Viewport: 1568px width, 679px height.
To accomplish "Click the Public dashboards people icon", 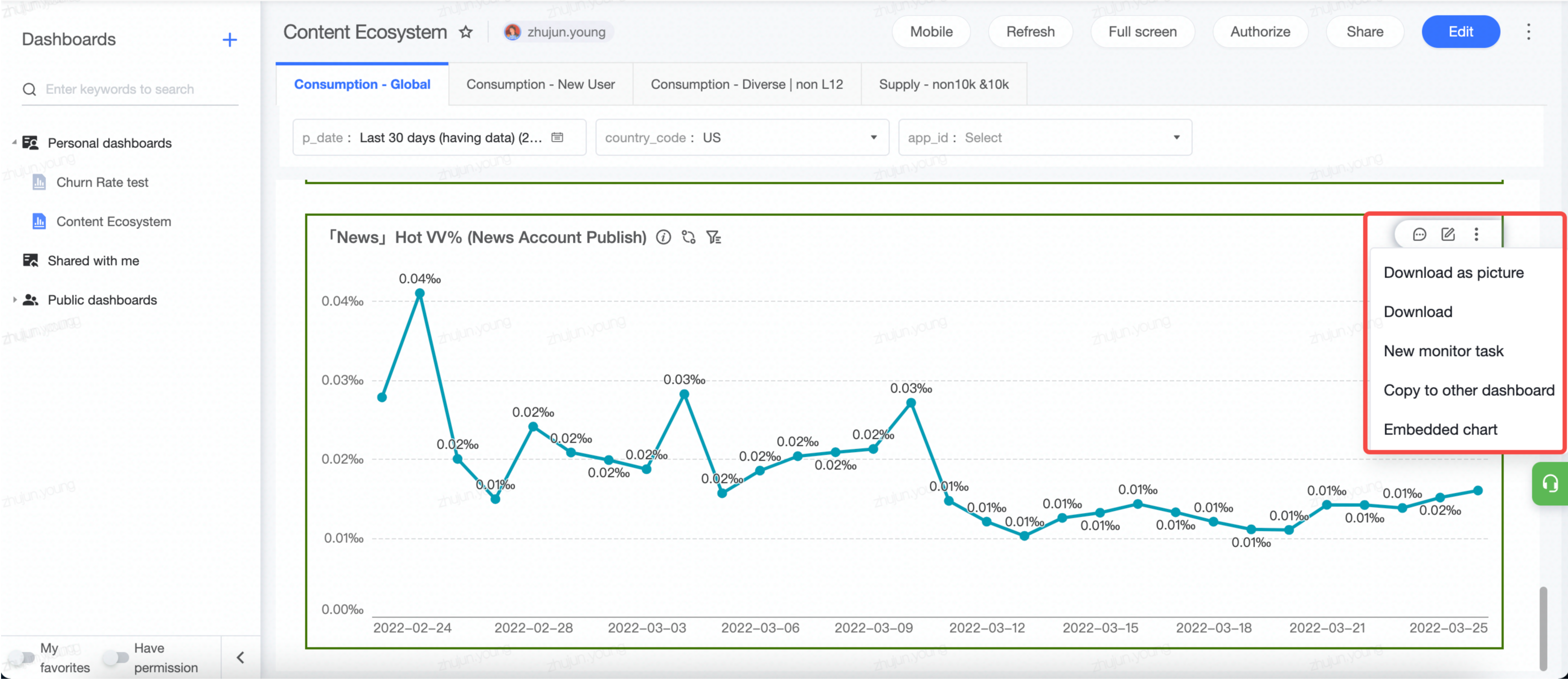I will pyautogui.click(x=31, y=300).
